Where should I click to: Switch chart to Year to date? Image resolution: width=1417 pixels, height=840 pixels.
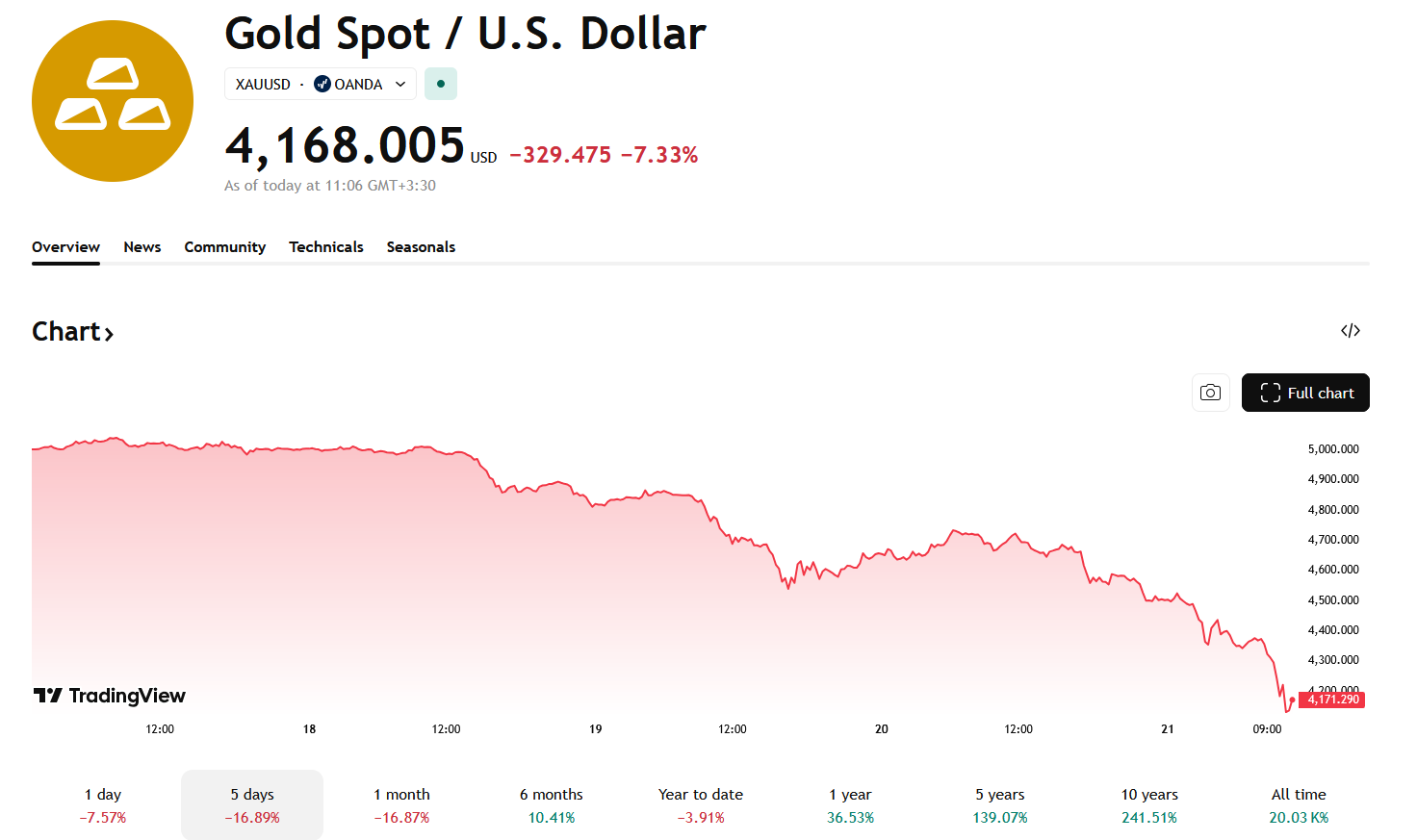click(x=701, y=805)
